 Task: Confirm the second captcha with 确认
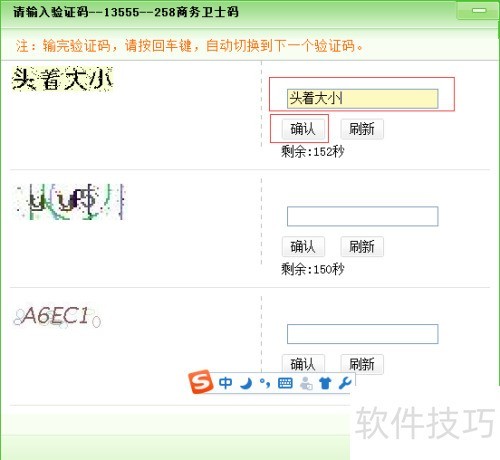point(303,247)
